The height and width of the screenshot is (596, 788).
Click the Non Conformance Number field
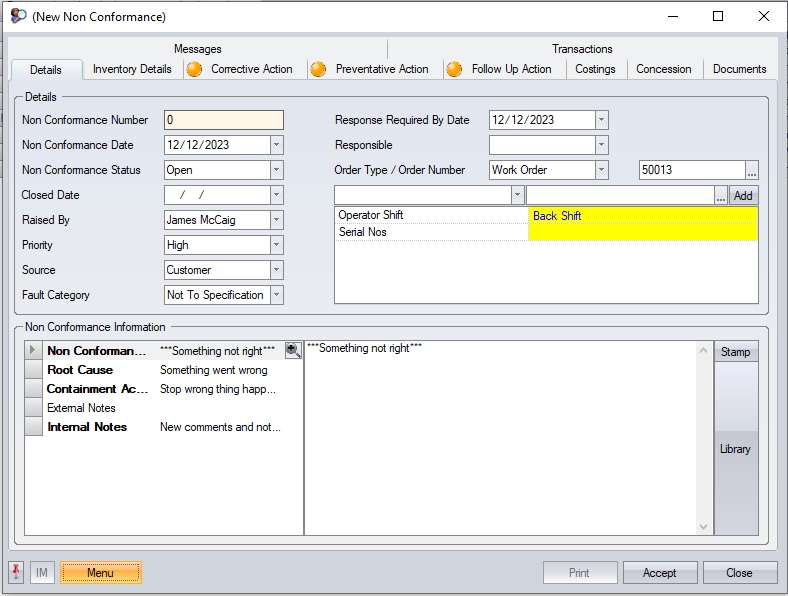point(224,120)
